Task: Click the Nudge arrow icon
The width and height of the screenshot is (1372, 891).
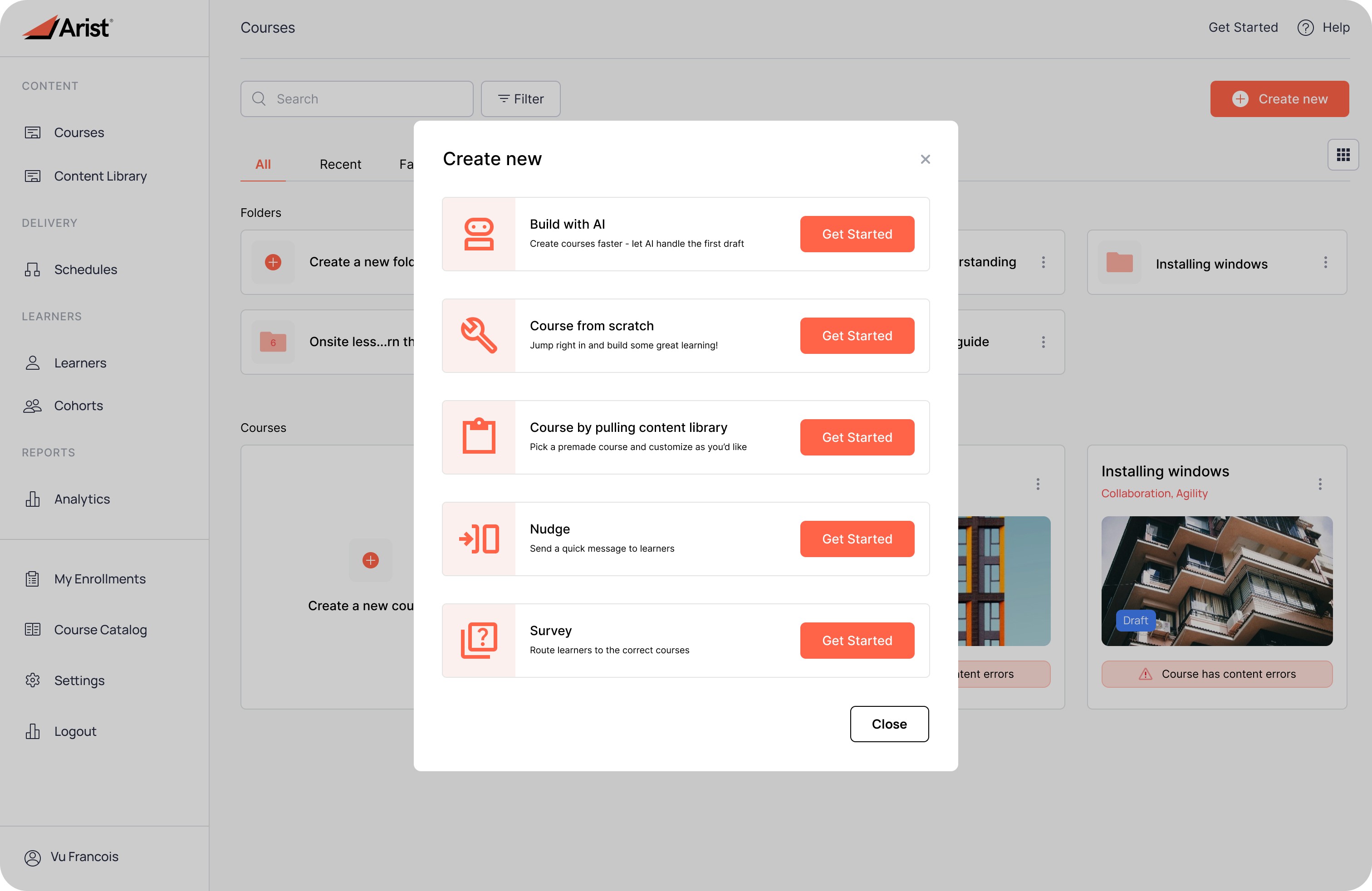Action: coord(479,539)
